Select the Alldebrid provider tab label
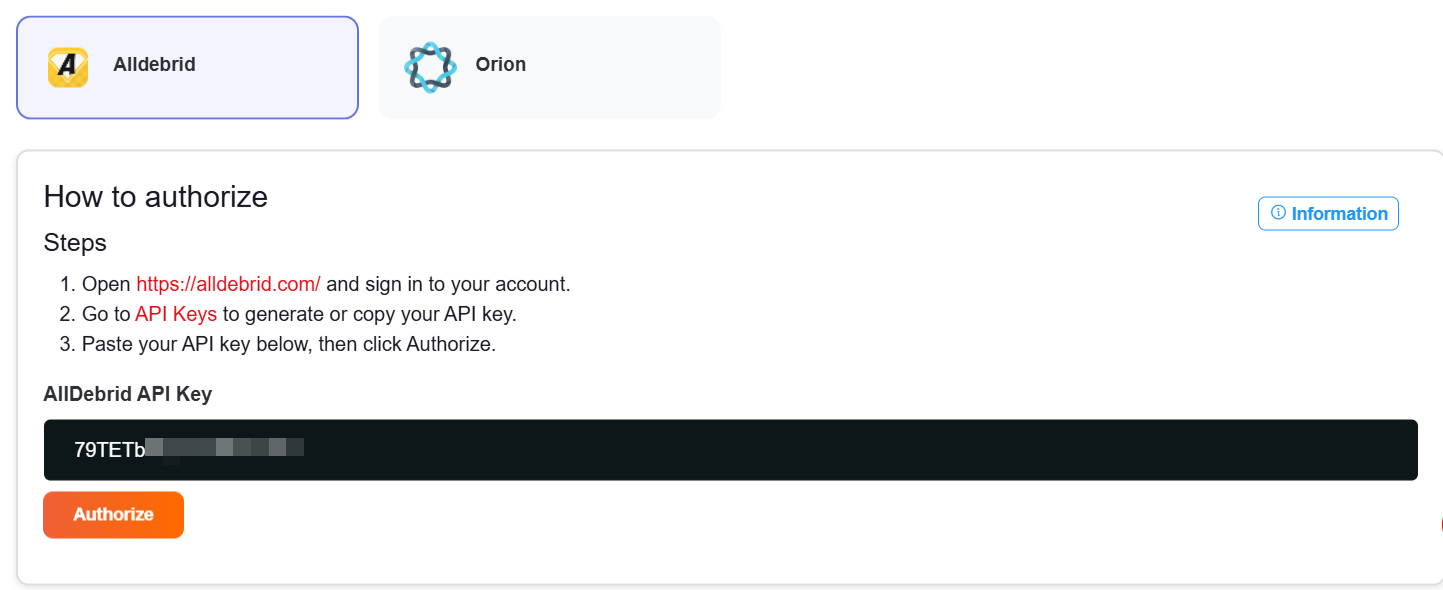1443x590 pixels. coord(154,65)
